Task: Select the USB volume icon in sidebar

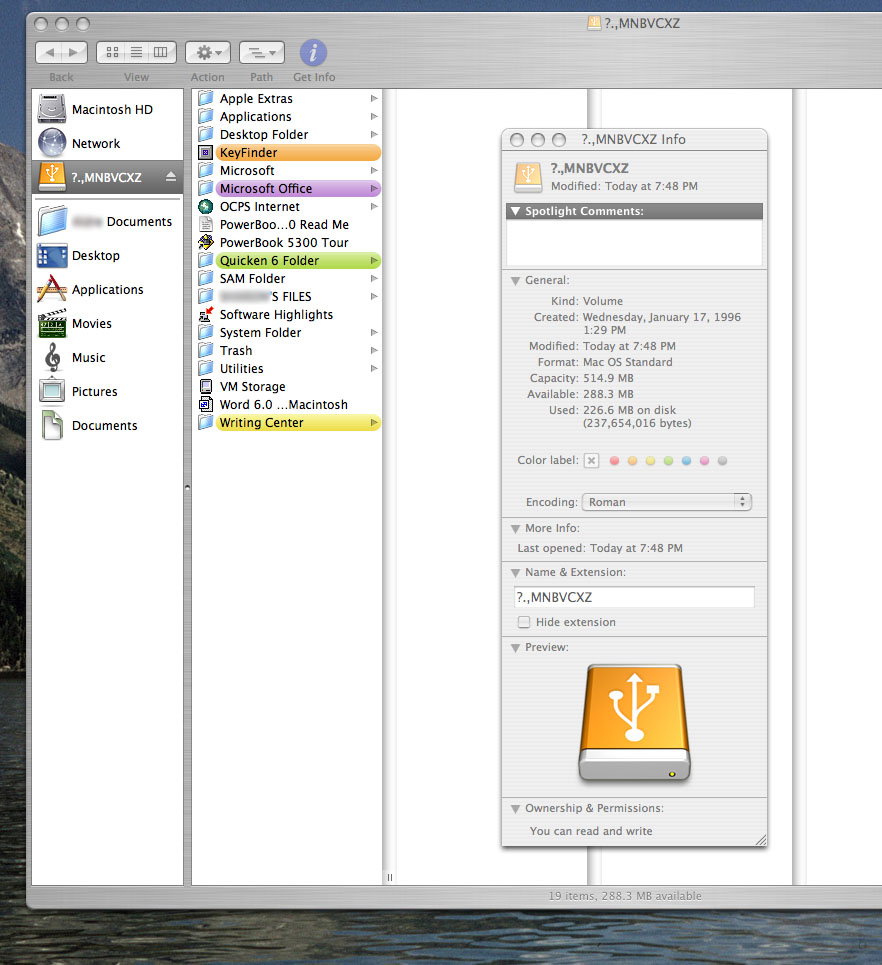Action: point(52,177)
